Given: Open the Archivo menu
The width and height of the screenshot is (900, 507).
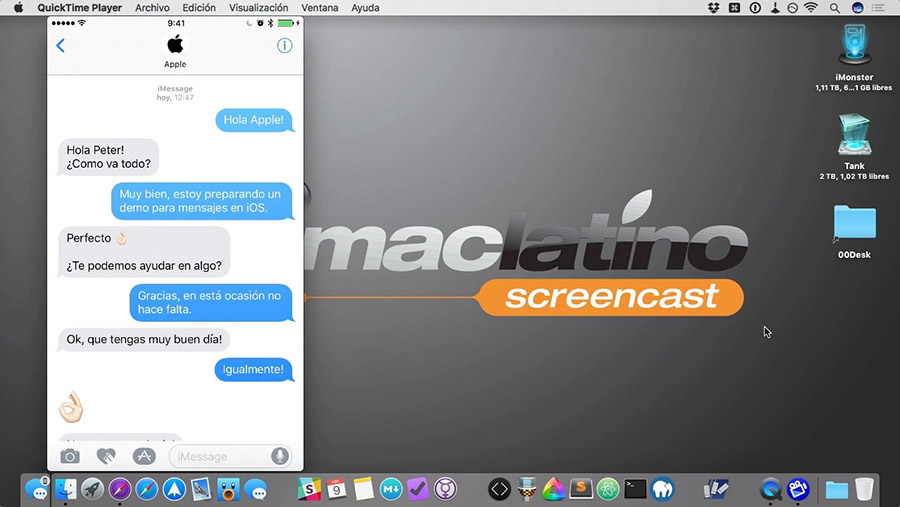Looking at the screenshot, I should pos(152,7).
